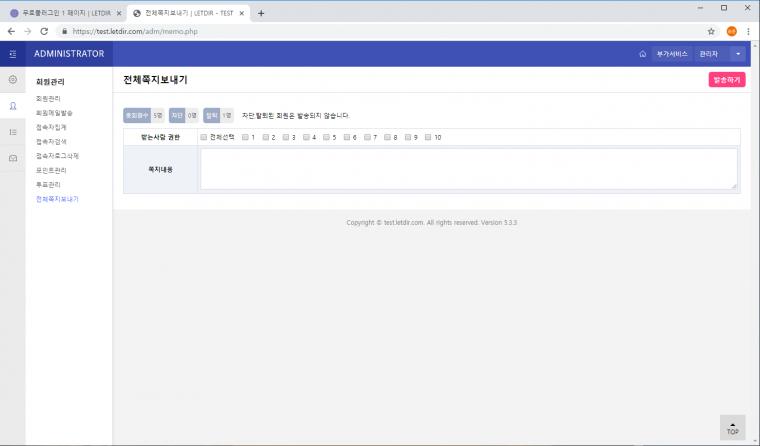760x446 pixels.
Task: Check the 전체선택 checkbox
Action: click(204, 137)
